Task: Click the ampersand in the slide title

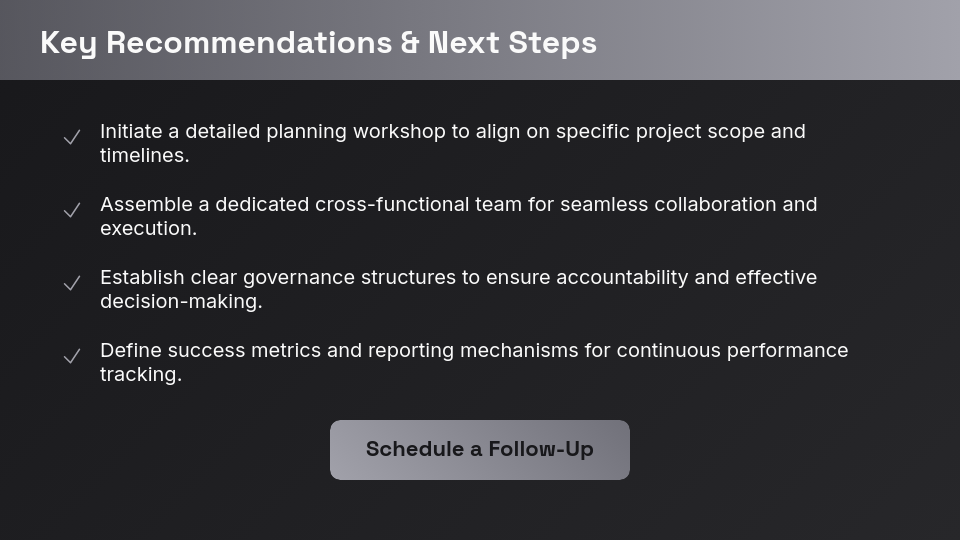Action: [410, 43]
